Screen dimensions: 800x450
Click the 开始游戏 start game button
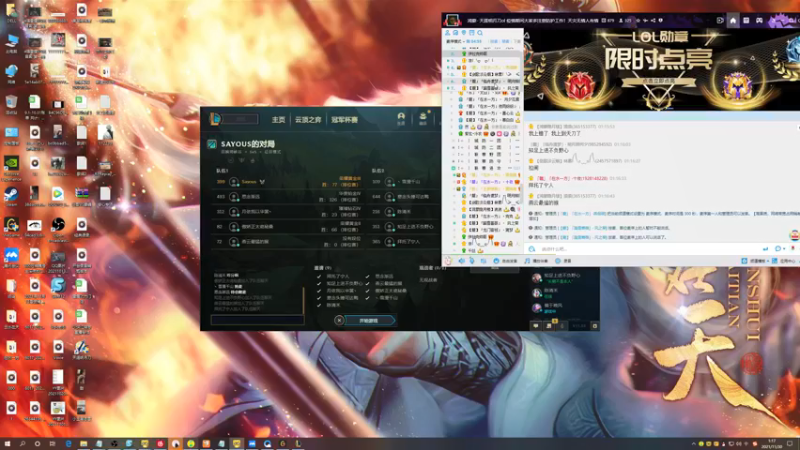(369, 320)
